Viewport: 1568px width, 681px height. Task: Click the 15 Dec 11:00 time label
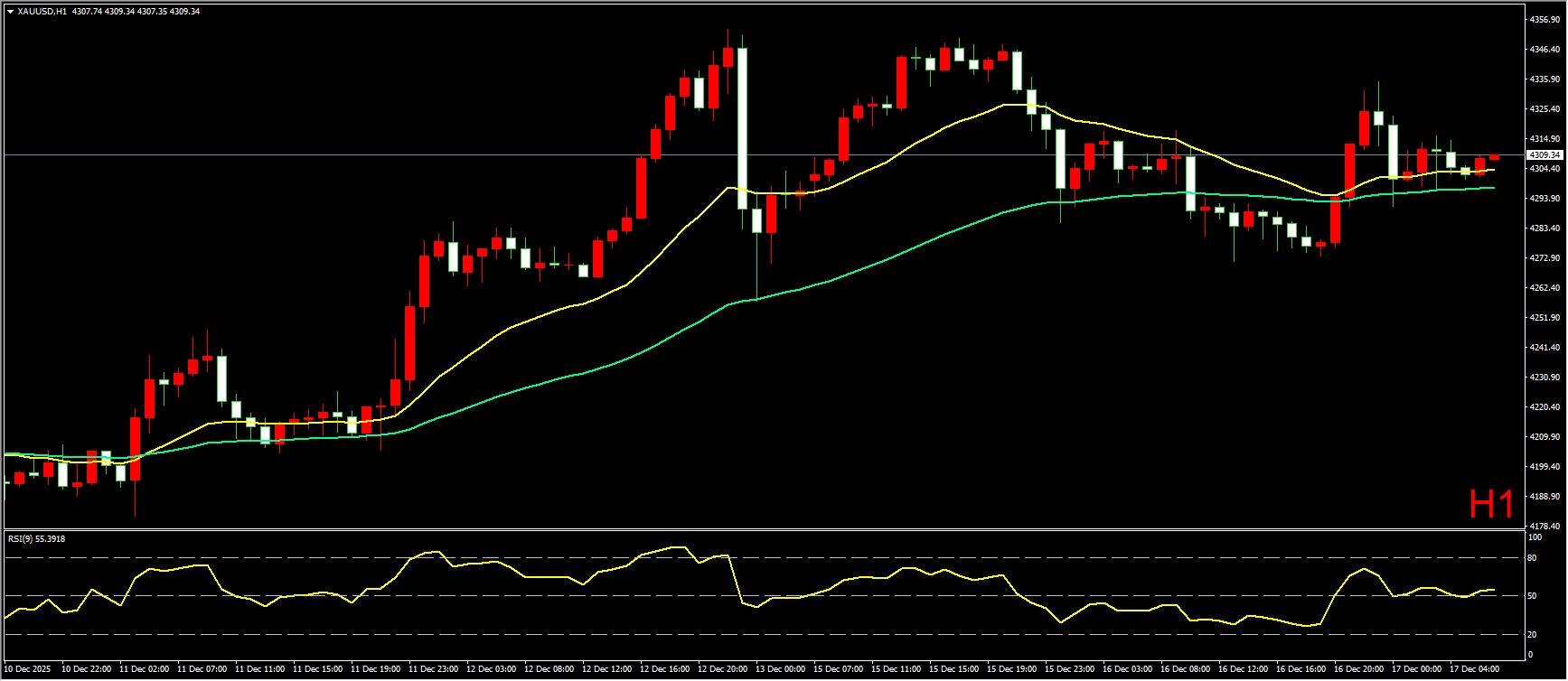pyautogui.click(x=896, y=669)
